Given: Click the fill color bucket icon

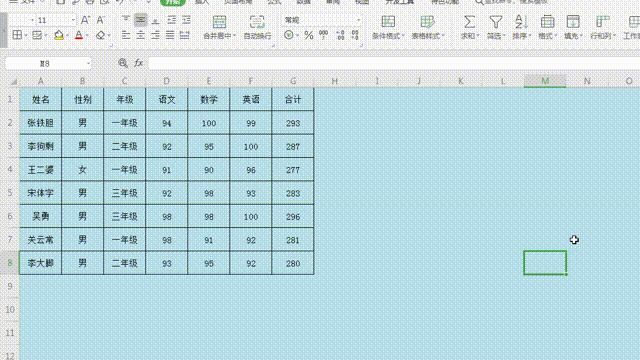Looking at the screenshot, I should [59, 36].
